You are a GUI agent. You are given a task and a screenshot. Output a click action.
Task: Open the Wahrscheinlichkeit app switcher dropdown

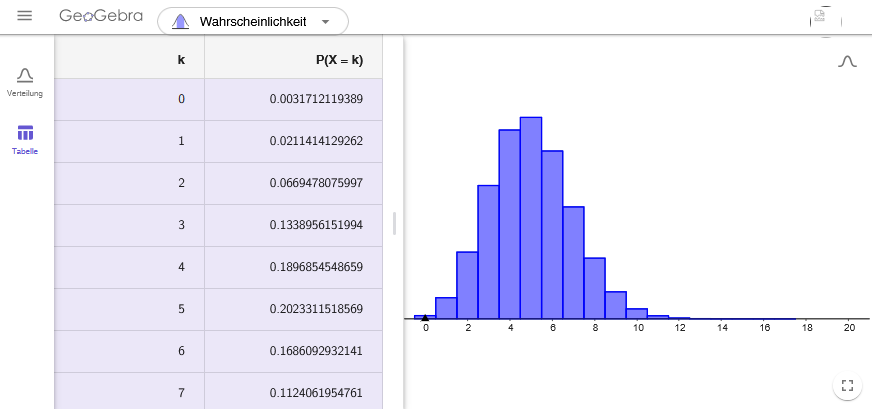point(253,22)
